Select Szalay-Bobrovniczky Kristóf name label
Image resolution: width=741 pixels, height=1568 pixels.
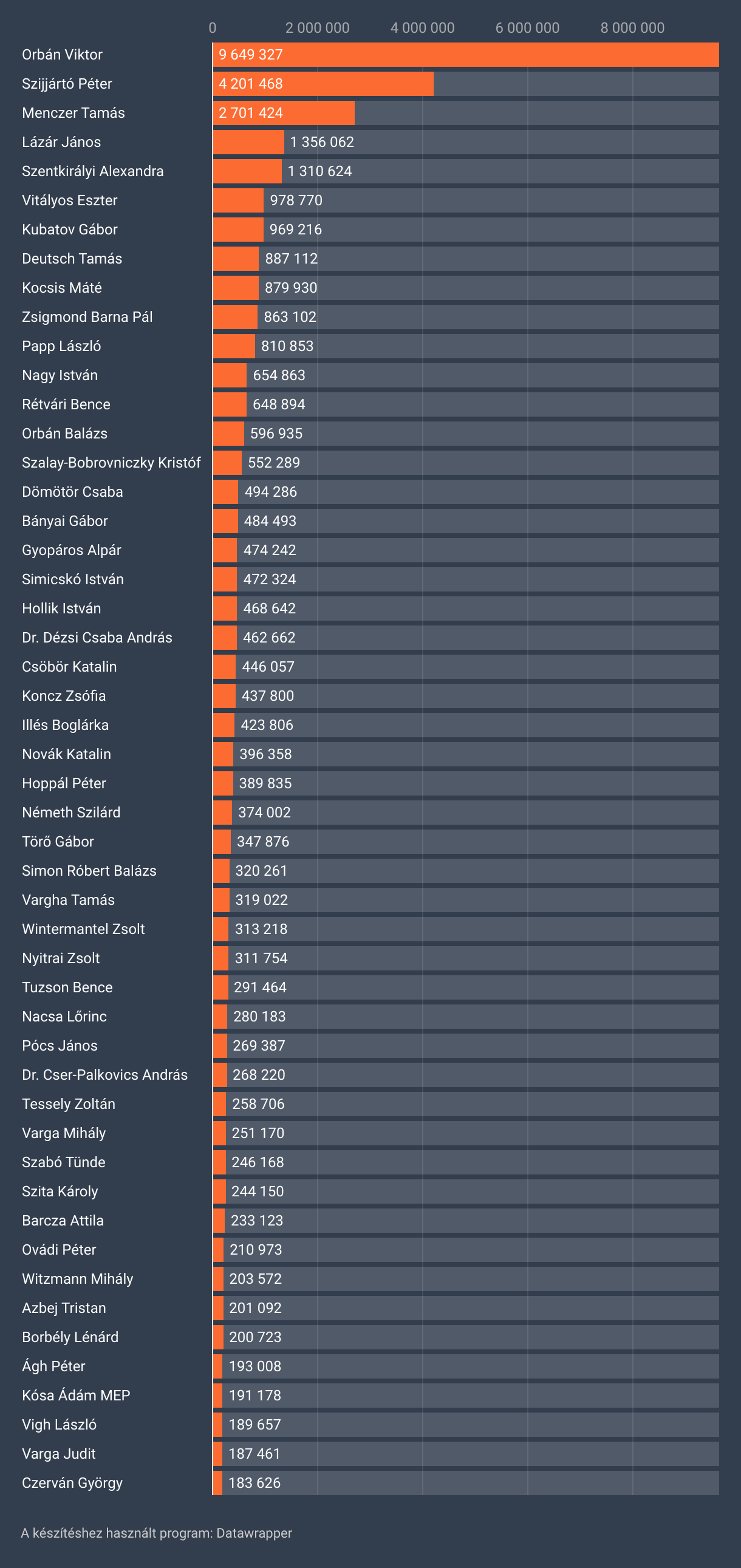pyautogui.click(x=111, y=463)
